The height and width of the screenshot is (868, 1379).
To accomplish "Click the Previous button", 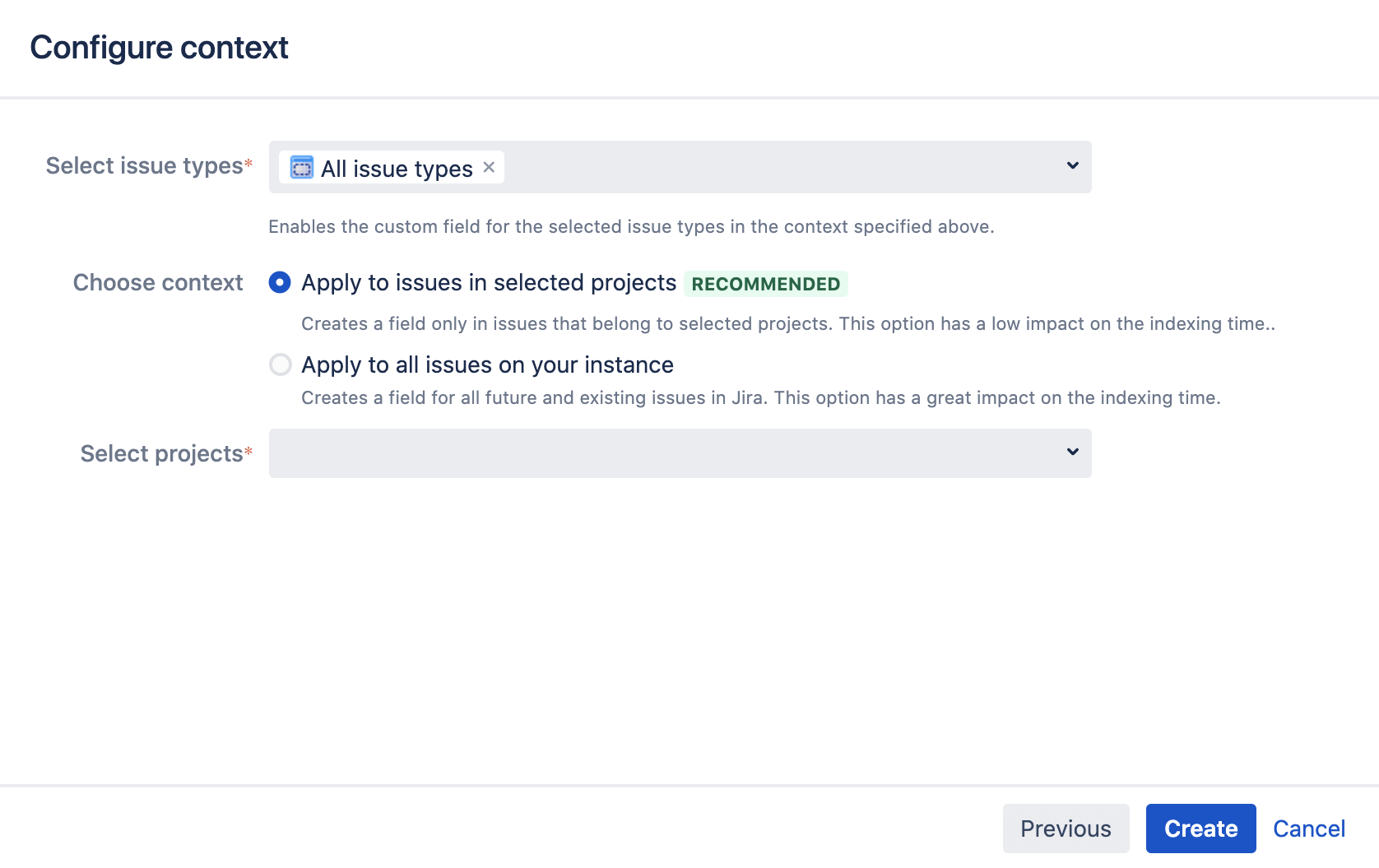I will coord(1066,829).
